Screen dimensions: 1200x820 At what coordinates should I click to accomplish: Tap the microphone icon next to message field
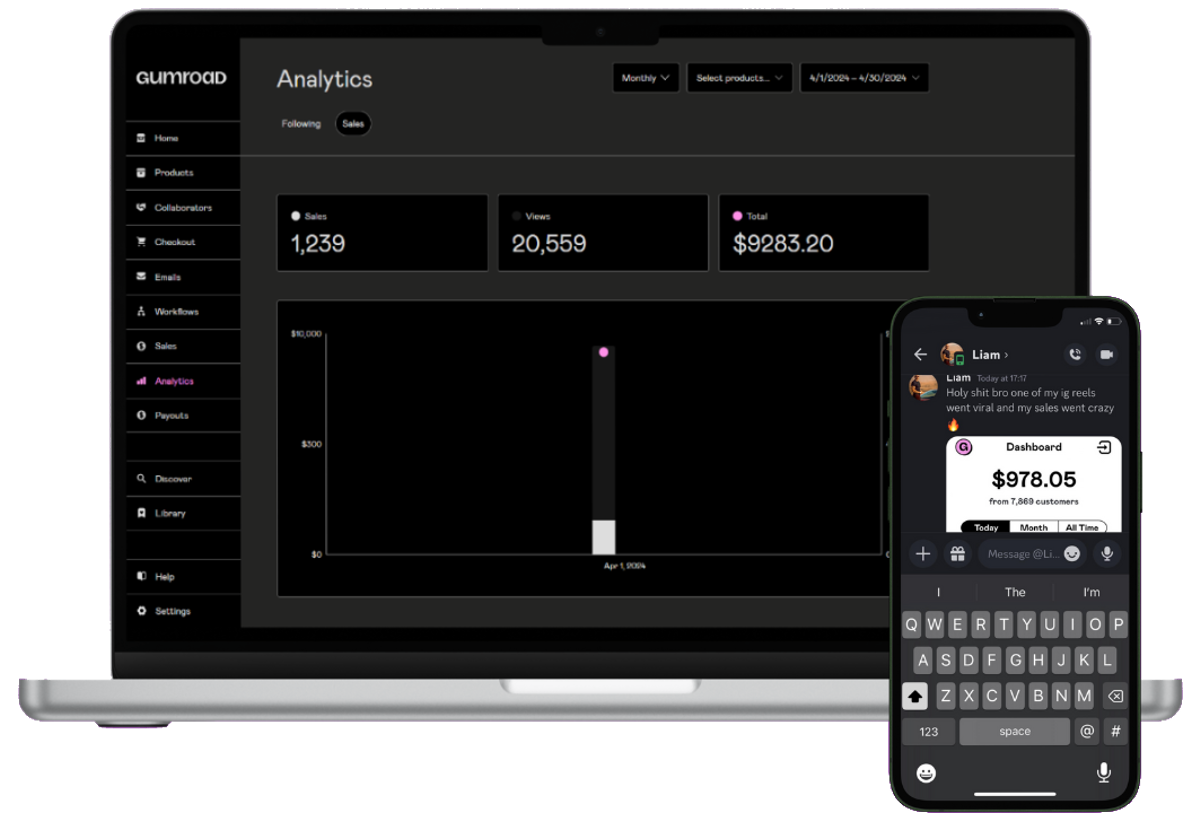[x=1107, y=553]
